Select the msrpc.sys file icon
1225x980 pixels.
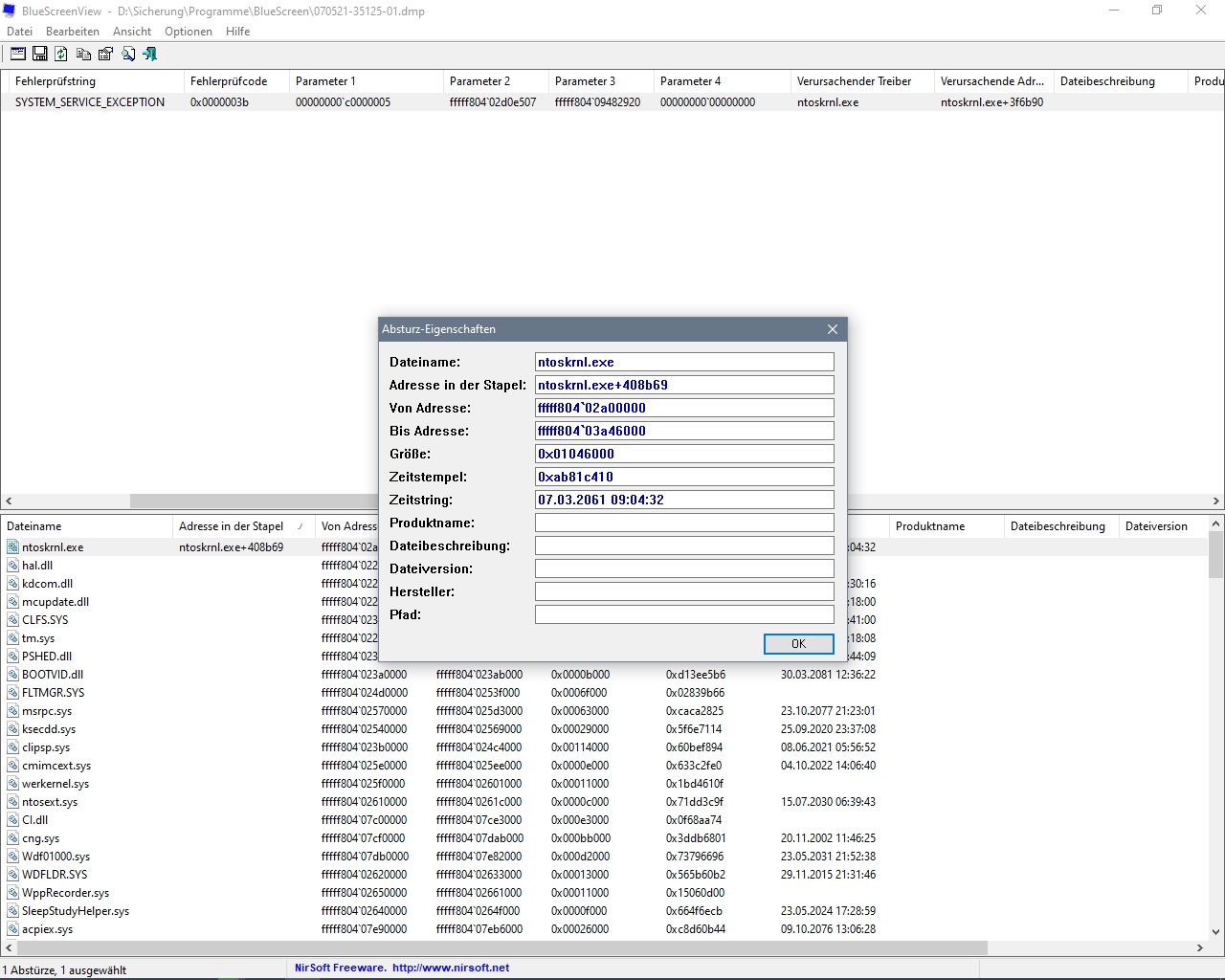click(13, 711)
